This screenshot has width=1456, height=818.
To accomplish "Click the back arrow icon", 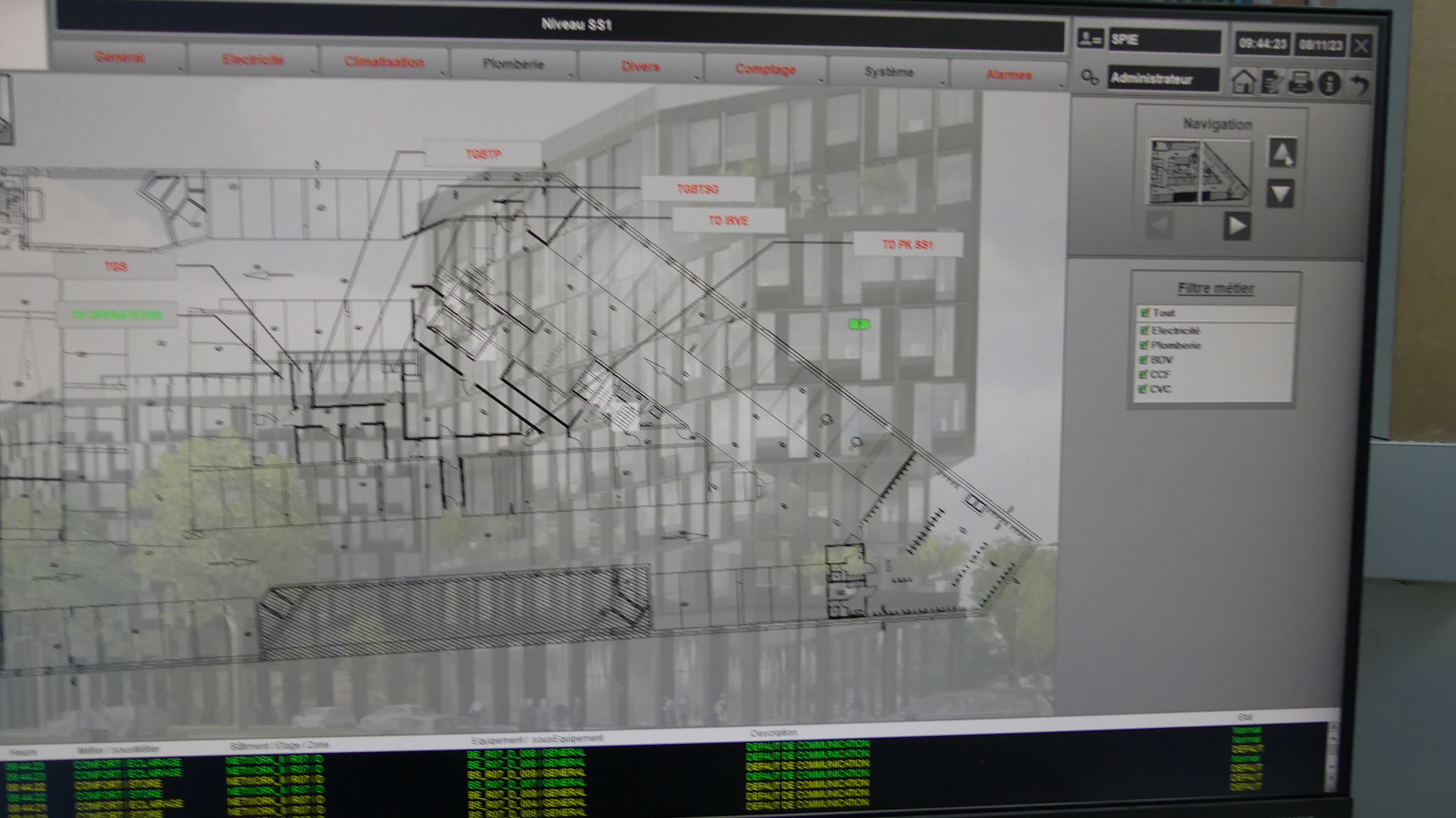I will tap(1360, 85).
